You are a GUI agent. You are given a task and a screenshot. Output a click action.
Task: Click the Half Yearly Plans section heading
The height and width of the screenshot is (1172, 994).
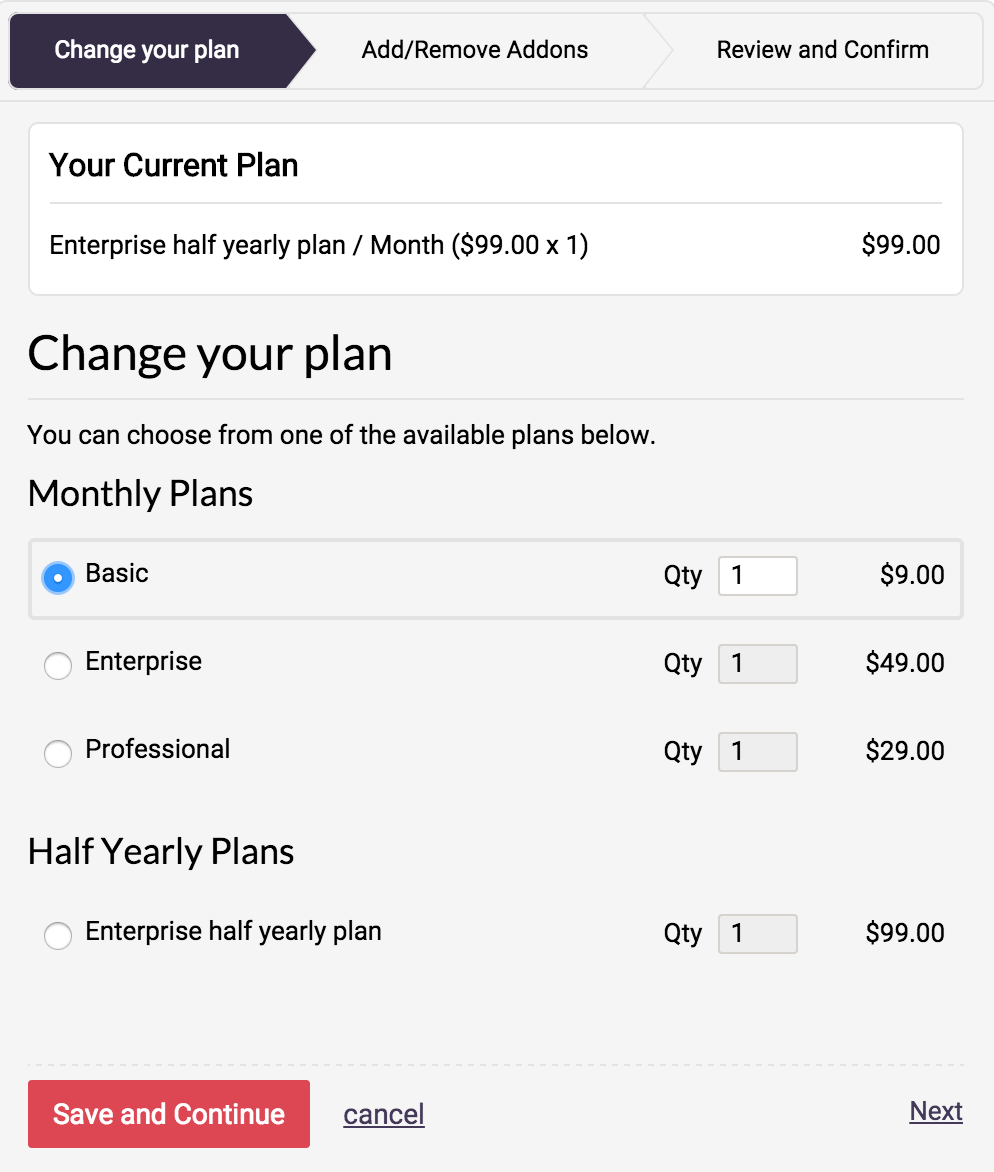point(161,852)
